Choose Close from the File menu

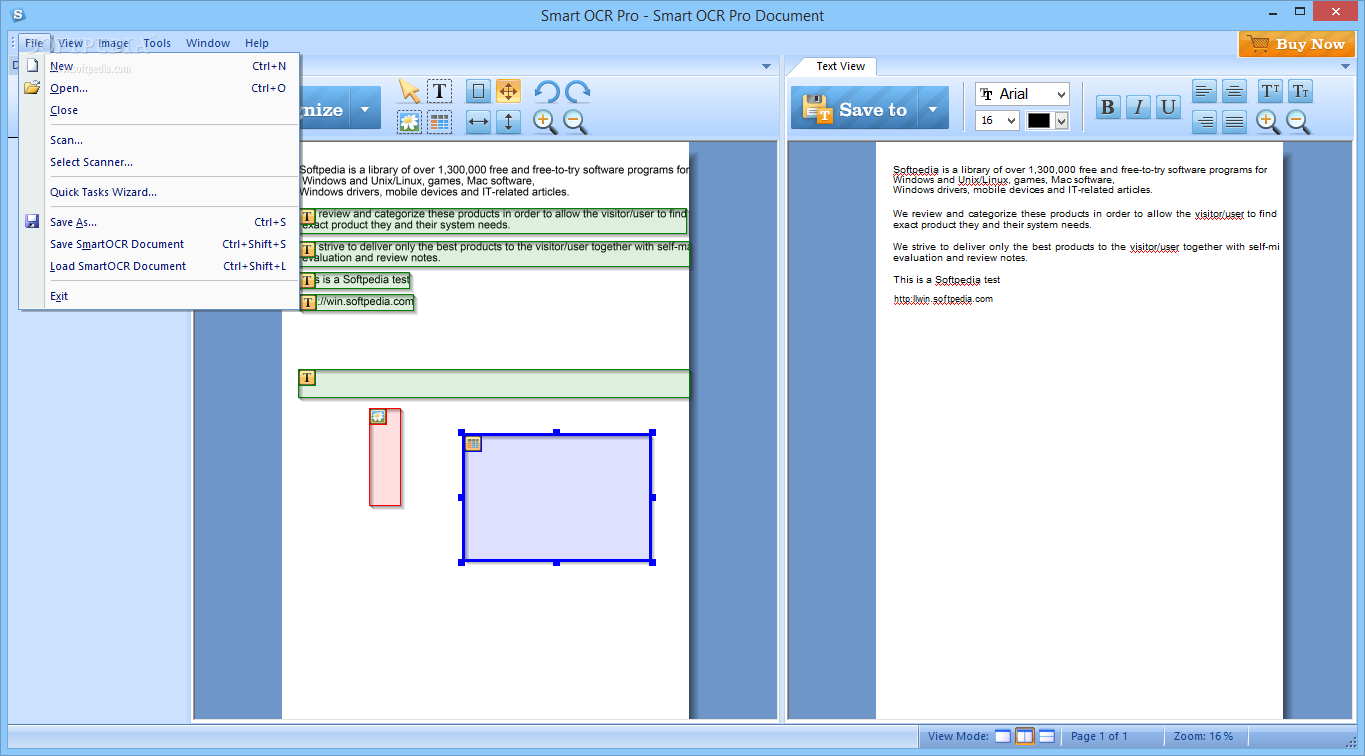pyautogui.click(x=159, y=110)
